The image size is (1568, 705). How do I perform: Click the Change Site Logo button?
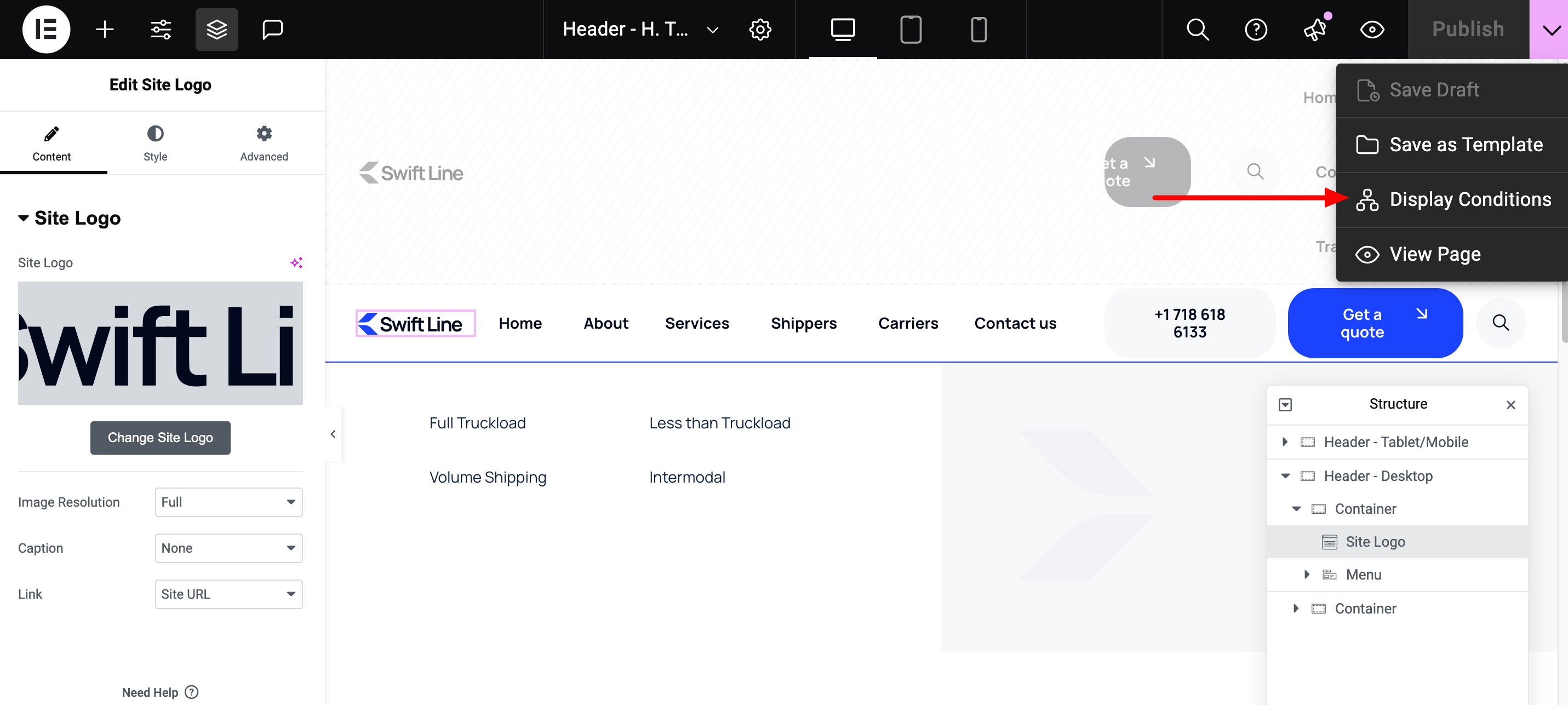[160, 438]
